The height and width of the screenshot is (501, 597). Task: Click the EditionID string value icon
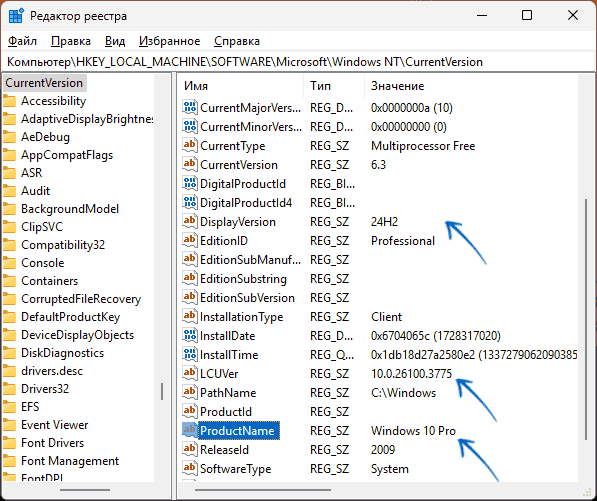click(x=190, y=241)
